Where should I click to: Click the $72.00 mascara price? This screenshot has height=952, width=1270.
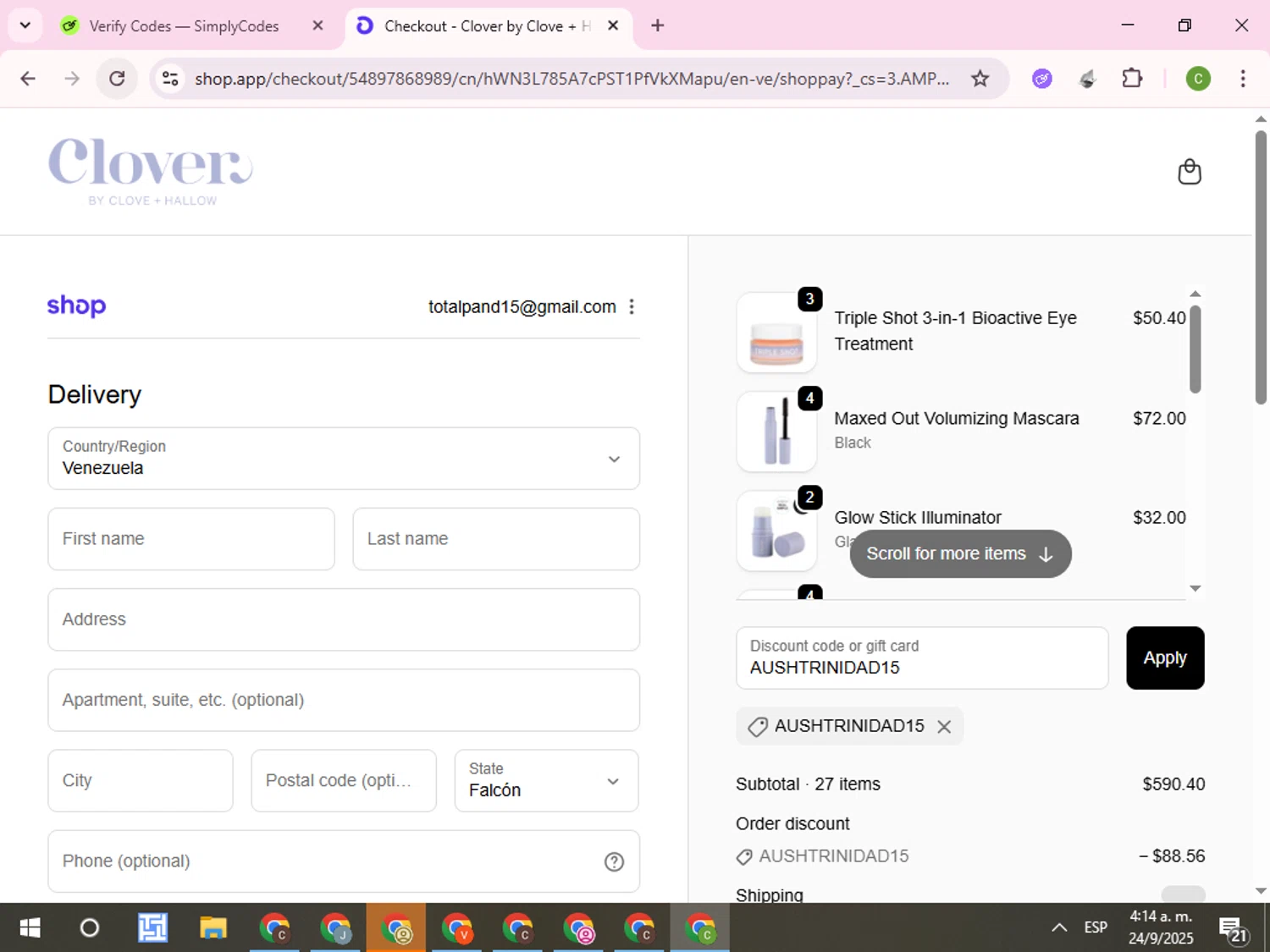click(1159, 418)
